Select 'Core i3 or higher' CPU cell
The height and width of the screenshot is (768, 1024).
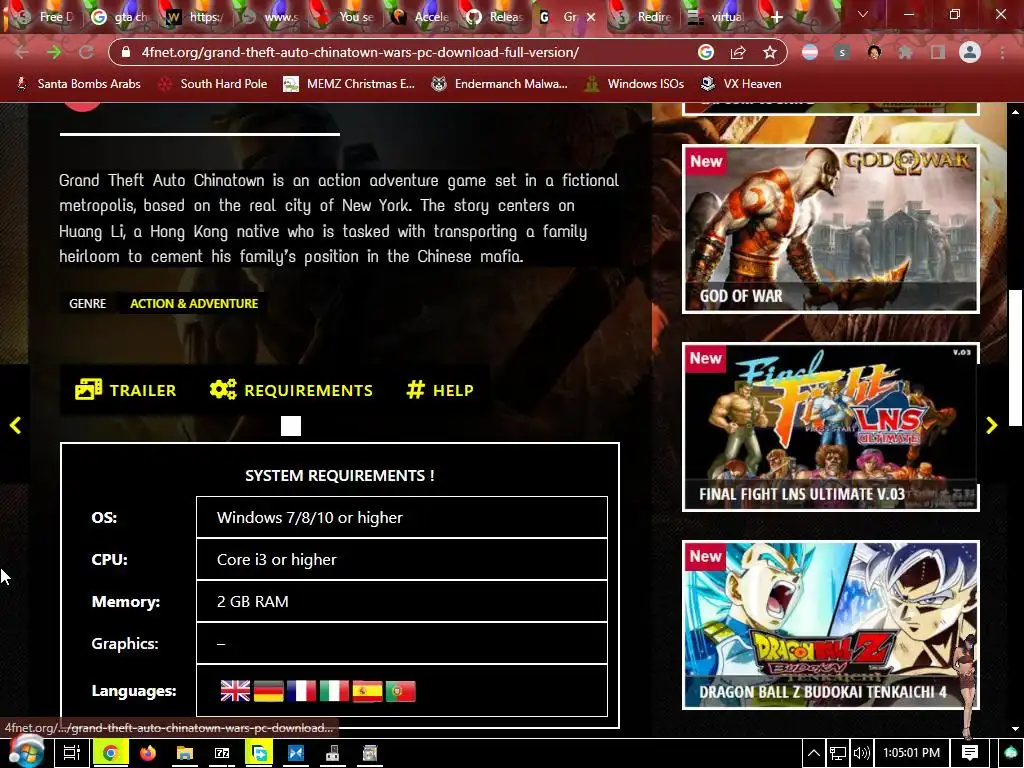pos(402,559)
